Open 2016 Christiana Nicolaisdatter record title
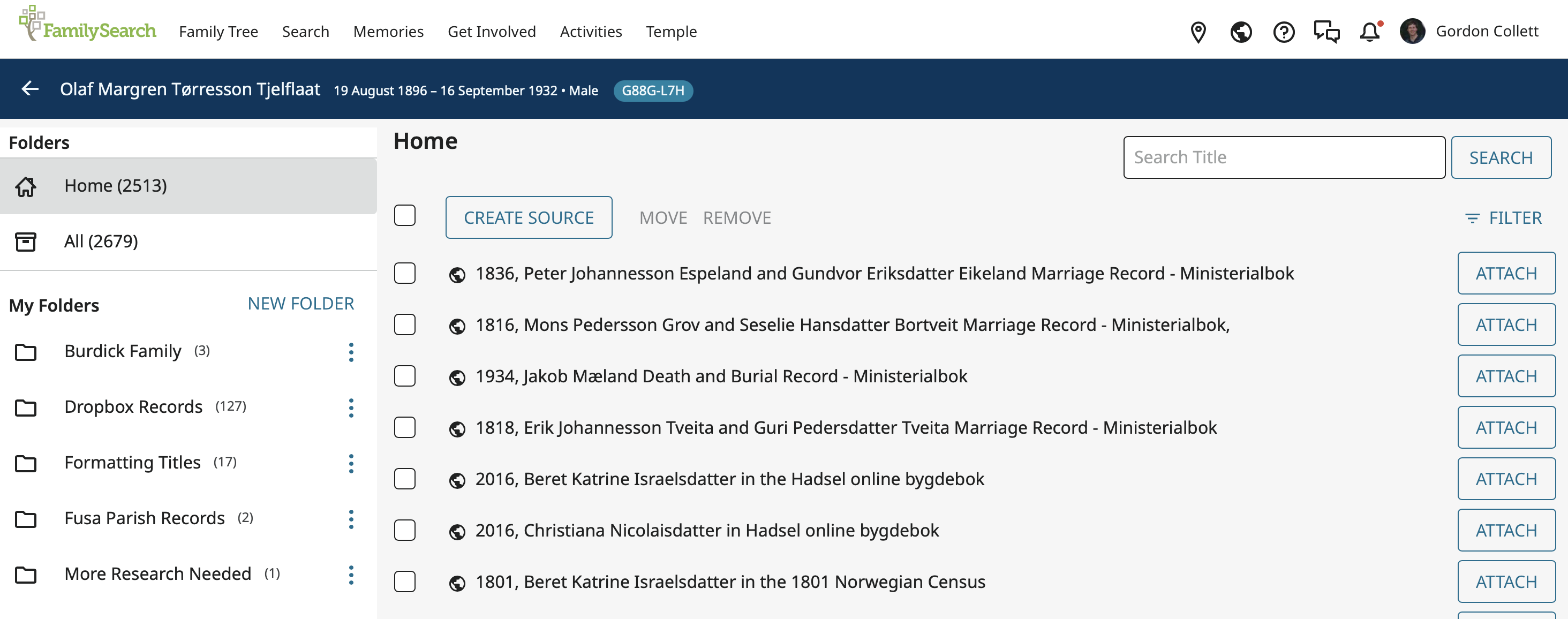 (x=707, y=531)
